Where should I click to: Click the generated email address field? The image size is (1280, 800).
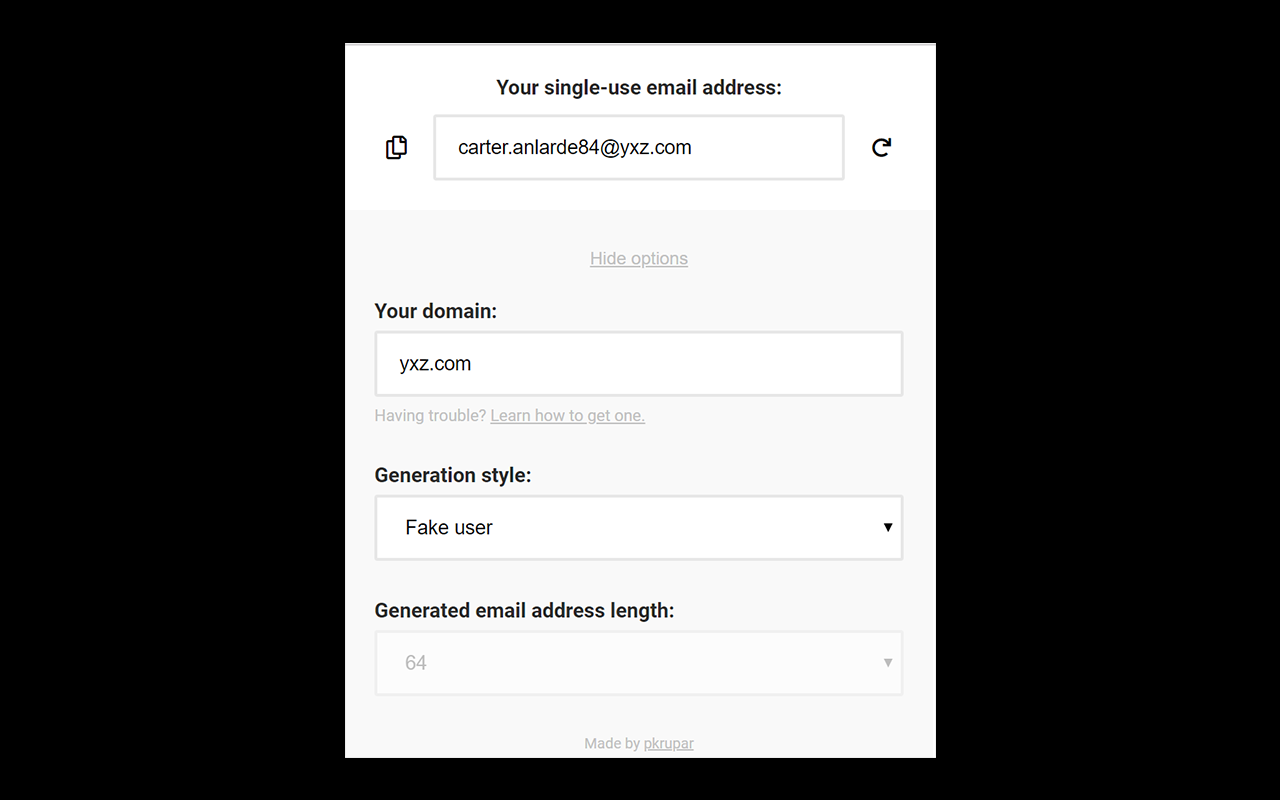coord(638,147)
